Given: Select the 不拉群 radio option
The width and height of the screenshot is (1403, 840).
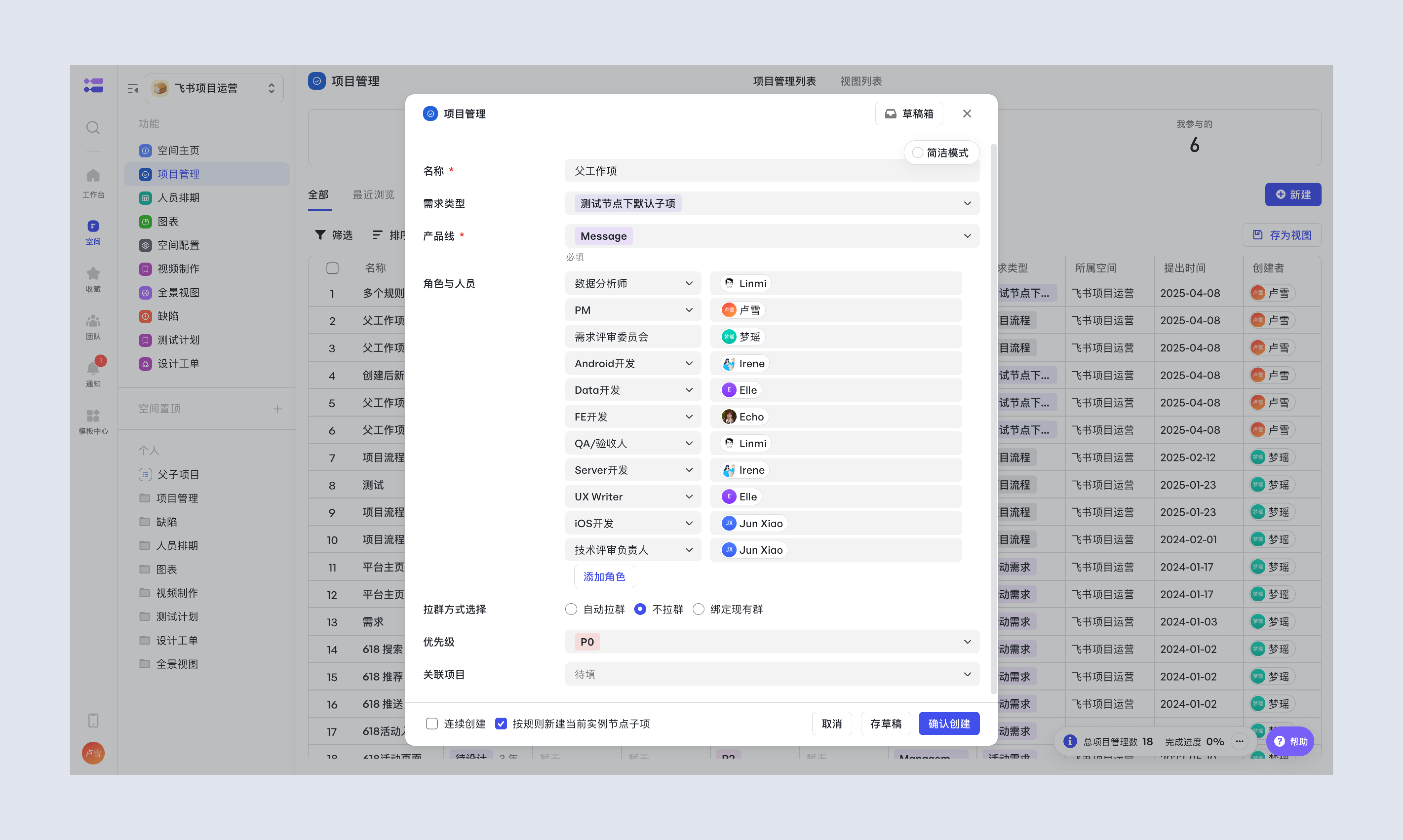Looking at the screenshot, I should 640,609.
